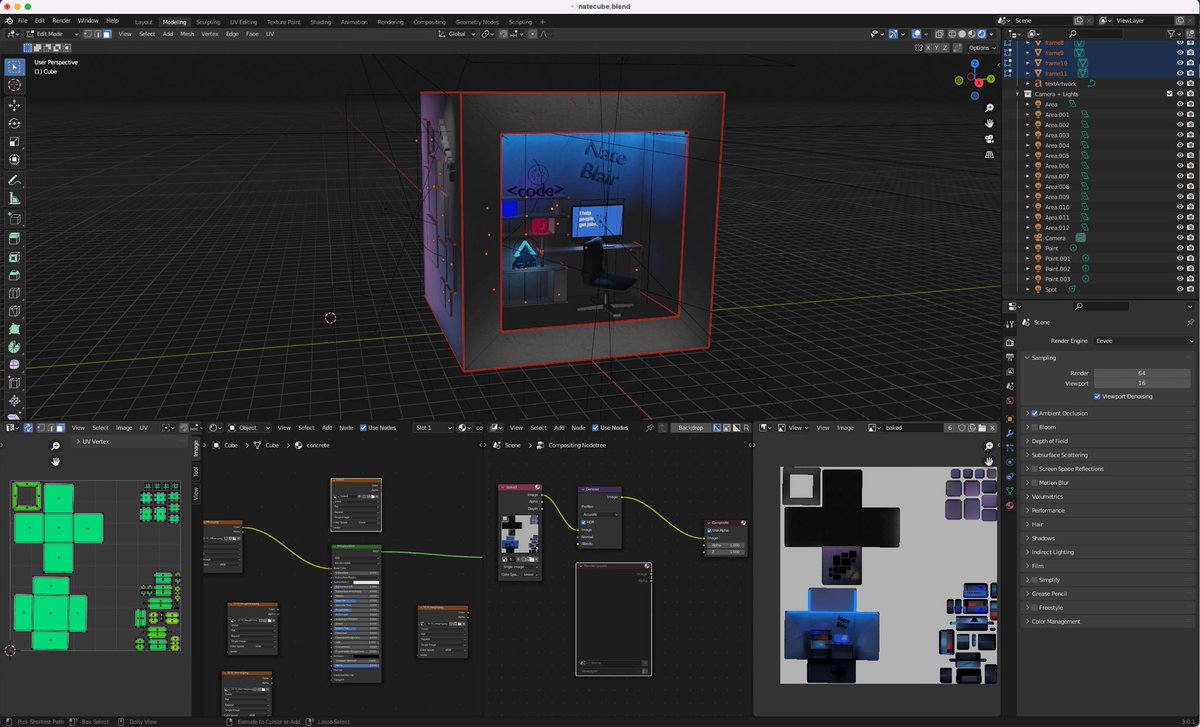The height and width of the screenshot is (727, 1200).
Task: Enable Bloom checkbox
Action: [1035, 427]
